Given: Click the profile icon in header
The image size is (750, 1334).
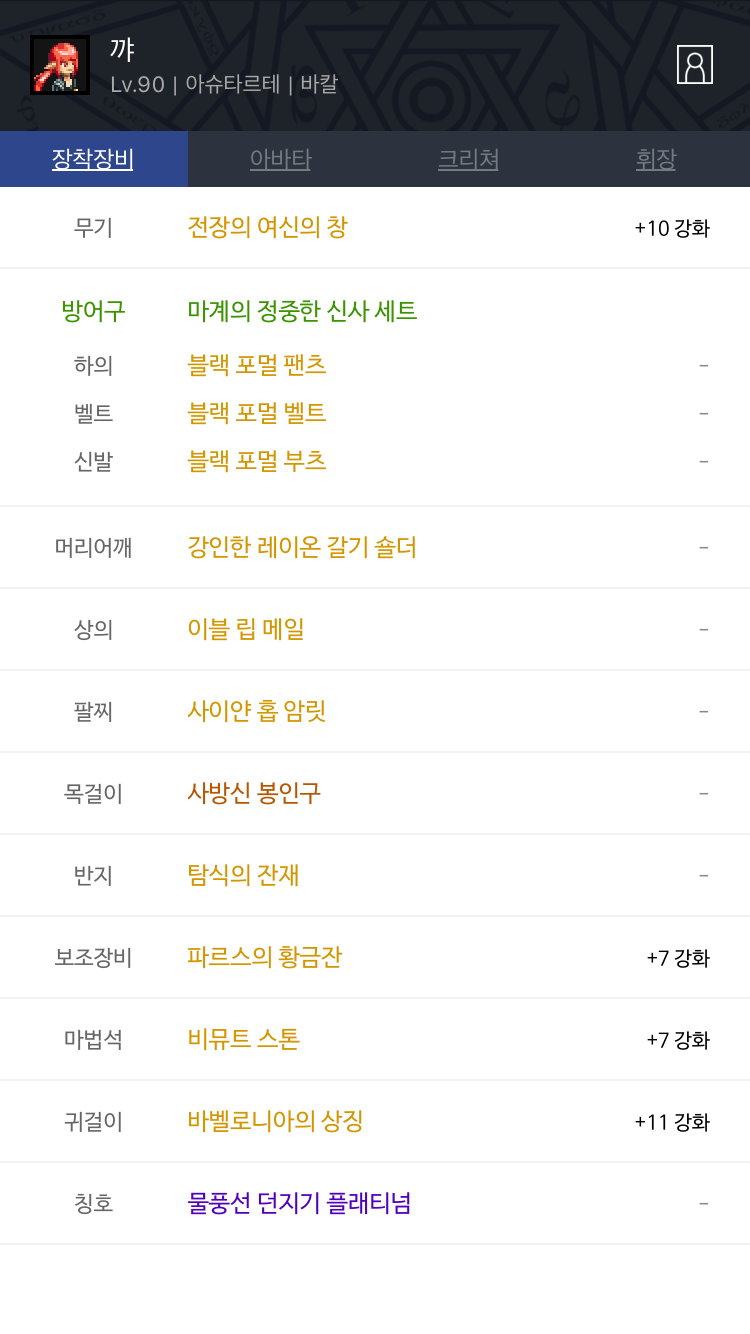Looking at the screenshot, I should [x=694, y=65].
